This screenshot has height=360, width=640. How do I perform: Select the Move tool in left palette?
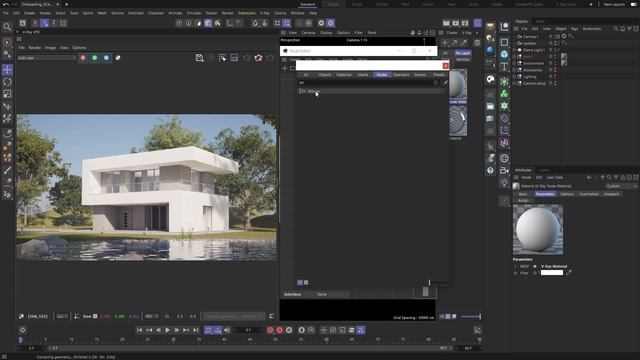pyautogui.click(x=7, y=70)
